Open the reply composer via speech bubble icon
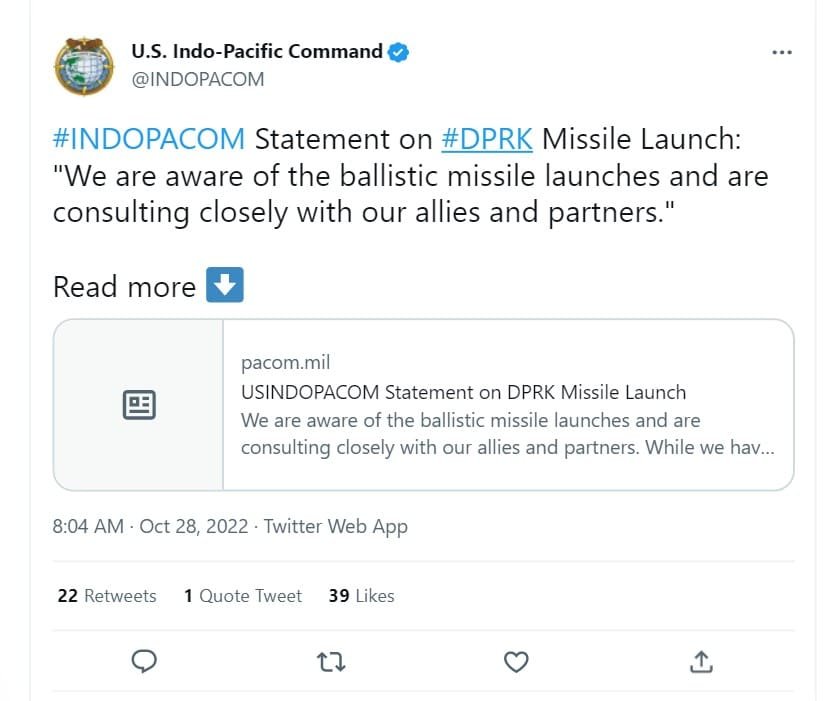 point(145,661)
